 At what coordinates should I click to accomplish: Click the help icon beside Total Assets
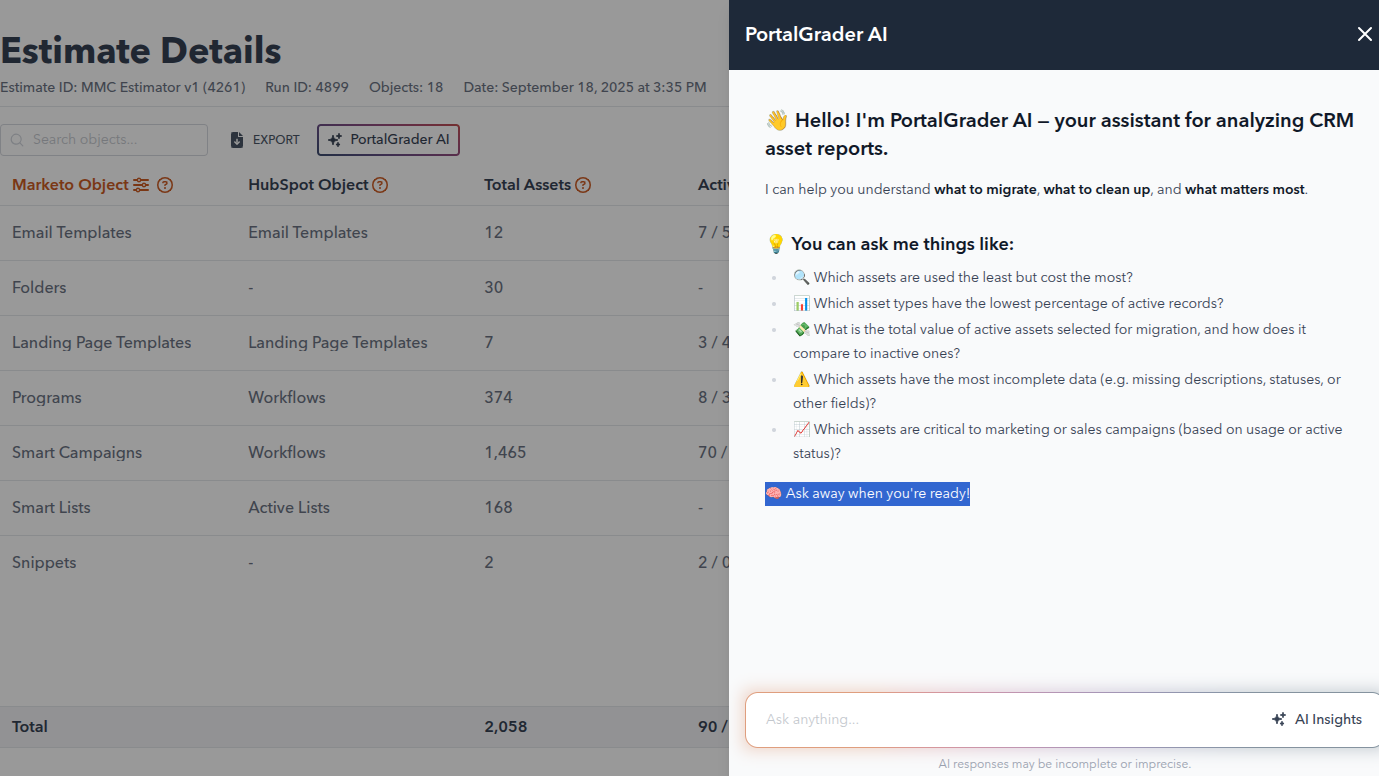click(583, 185)
